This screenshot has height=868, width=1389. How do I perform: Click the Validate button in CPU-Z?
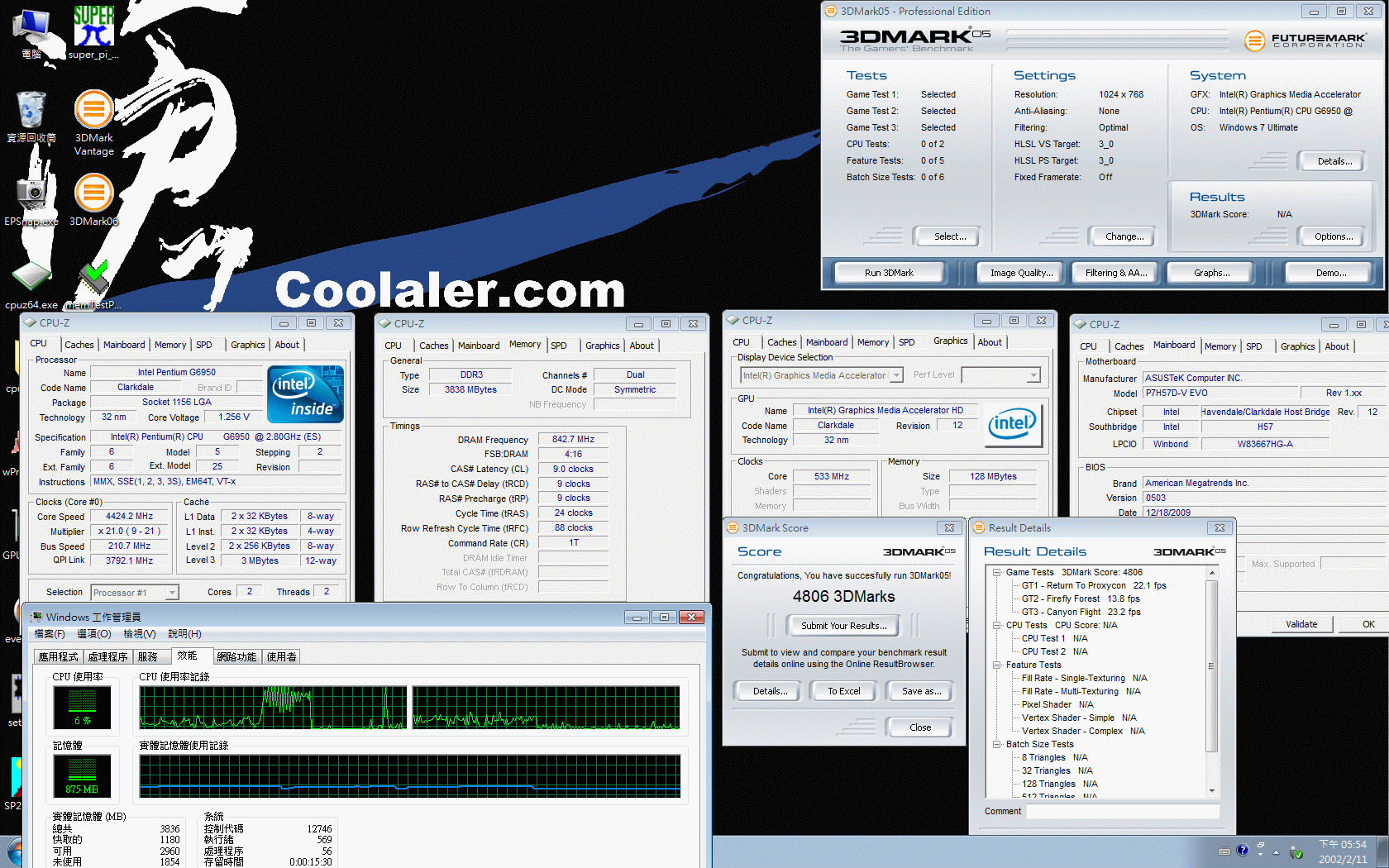[1301, 624]
